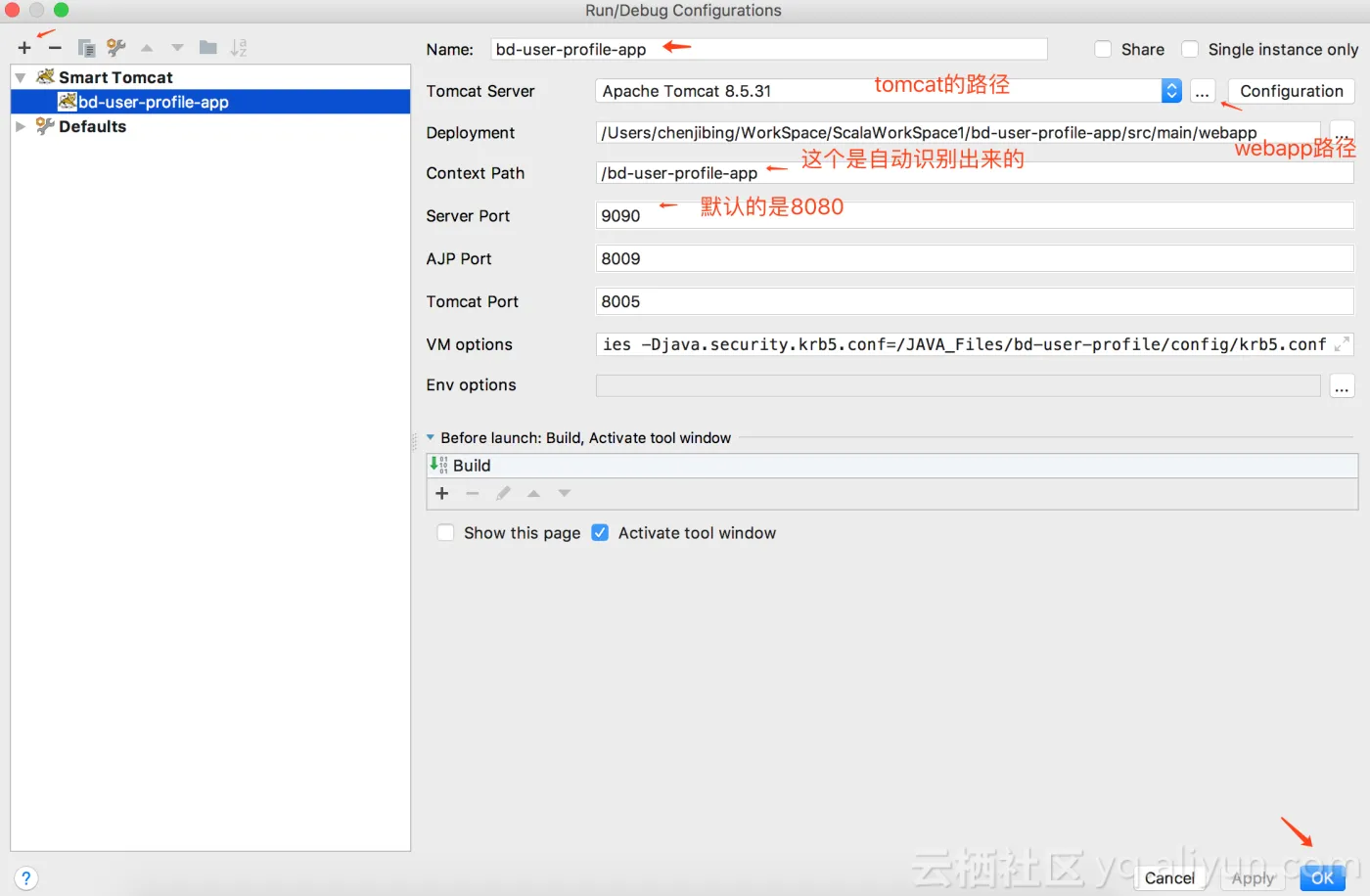Image resolution: width=1370 pixels, height=896 pixels.
Task: Expand the VM options field
Action: pyautogui.click(x=1342, y=344)
